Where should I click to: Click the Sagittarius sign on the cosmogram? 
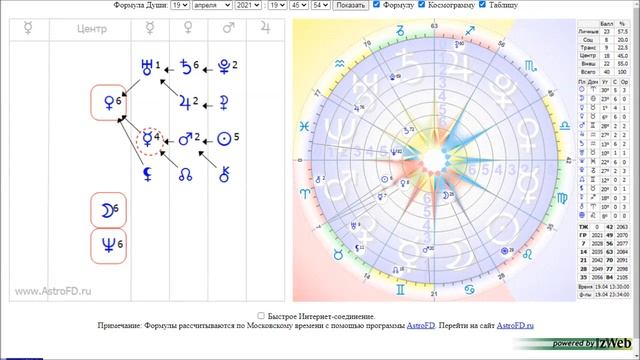pos(470,31)
